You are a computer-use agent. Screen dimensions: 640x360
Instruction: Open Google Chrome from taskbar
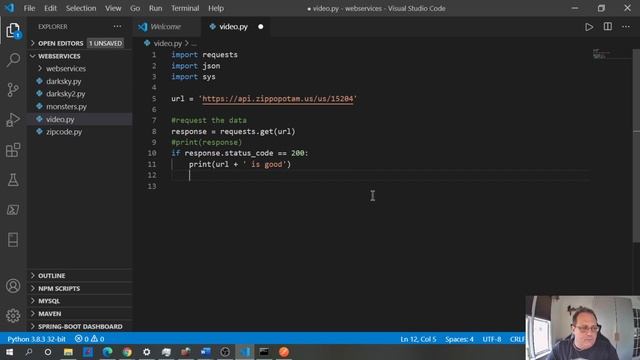click(x=127, y=352)
